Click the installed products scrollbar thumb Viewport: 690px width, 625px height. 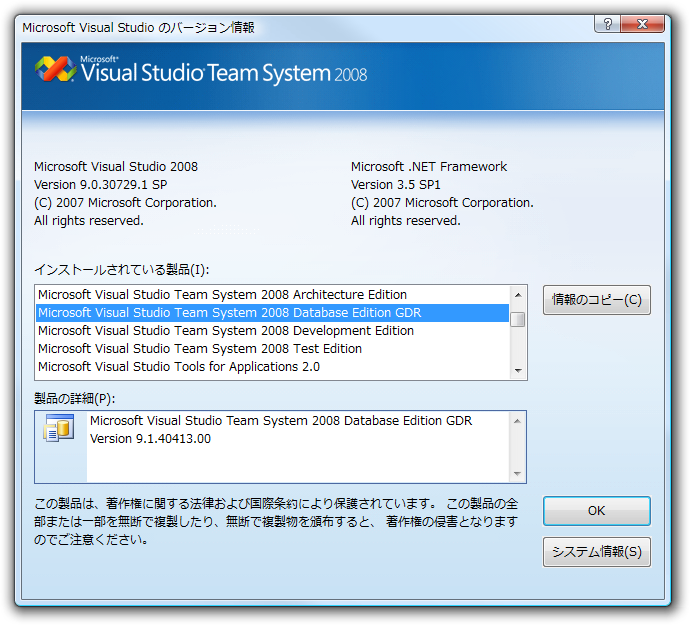point(518,320)
